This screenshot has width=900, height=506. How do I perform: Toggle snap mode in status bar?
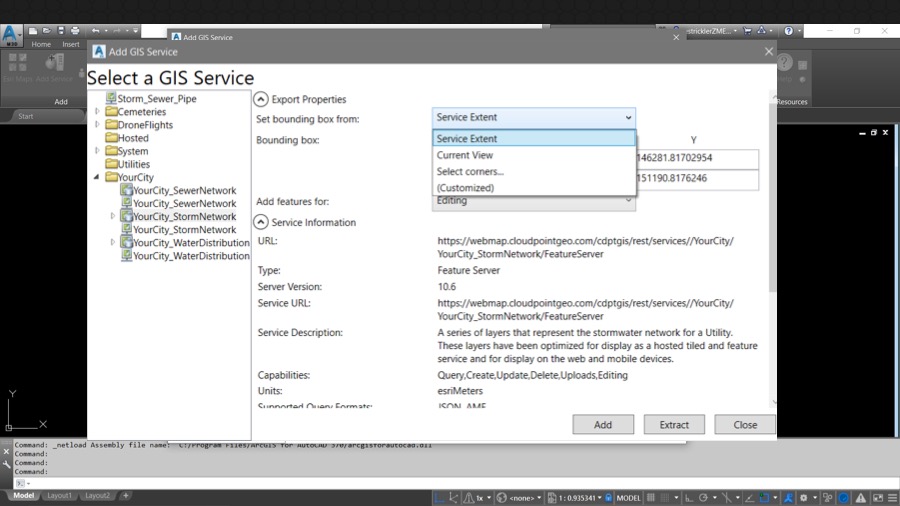pos(665,498)
